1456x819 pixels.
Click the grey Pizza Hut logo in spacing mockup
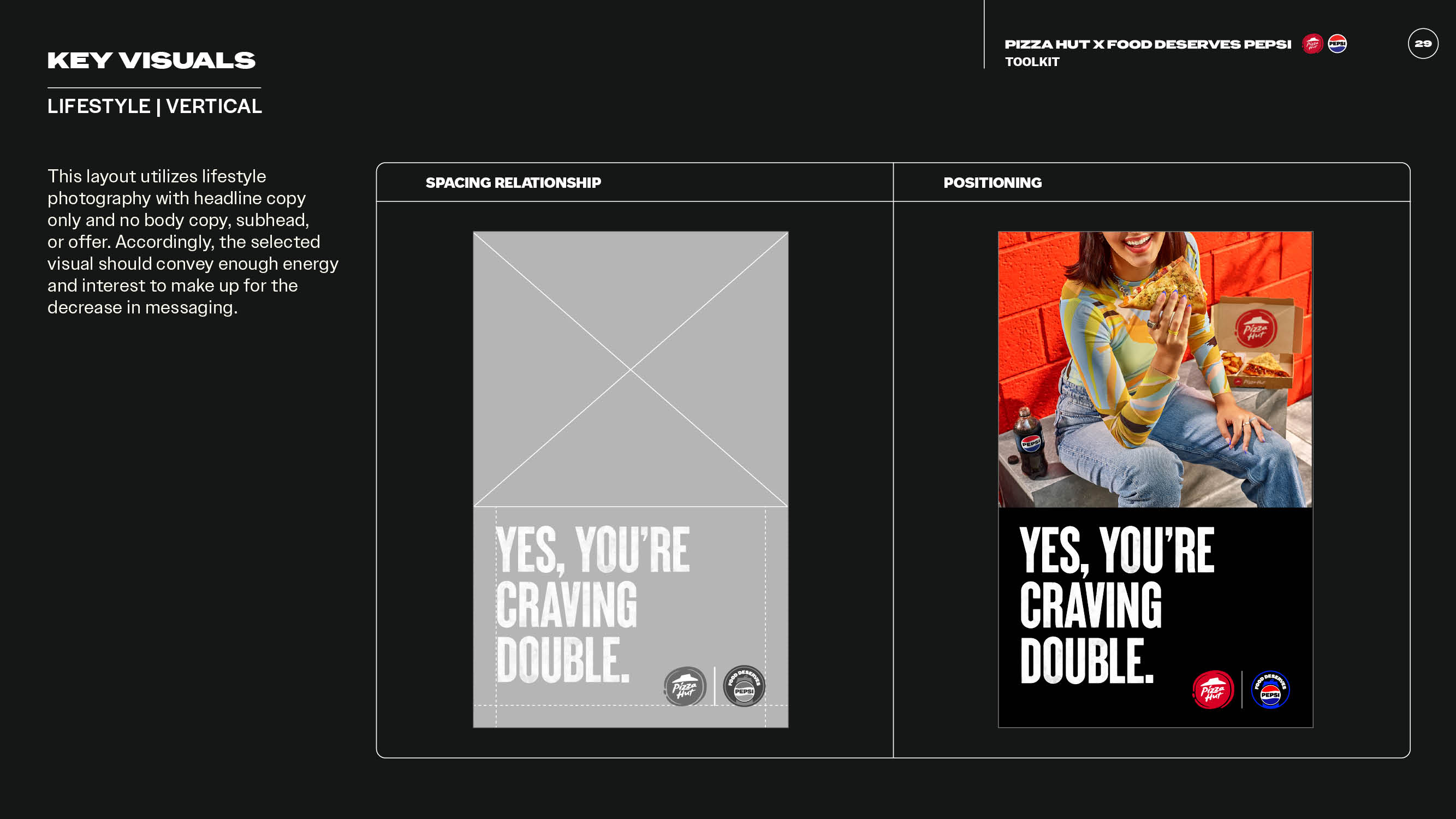pos(685,686)
